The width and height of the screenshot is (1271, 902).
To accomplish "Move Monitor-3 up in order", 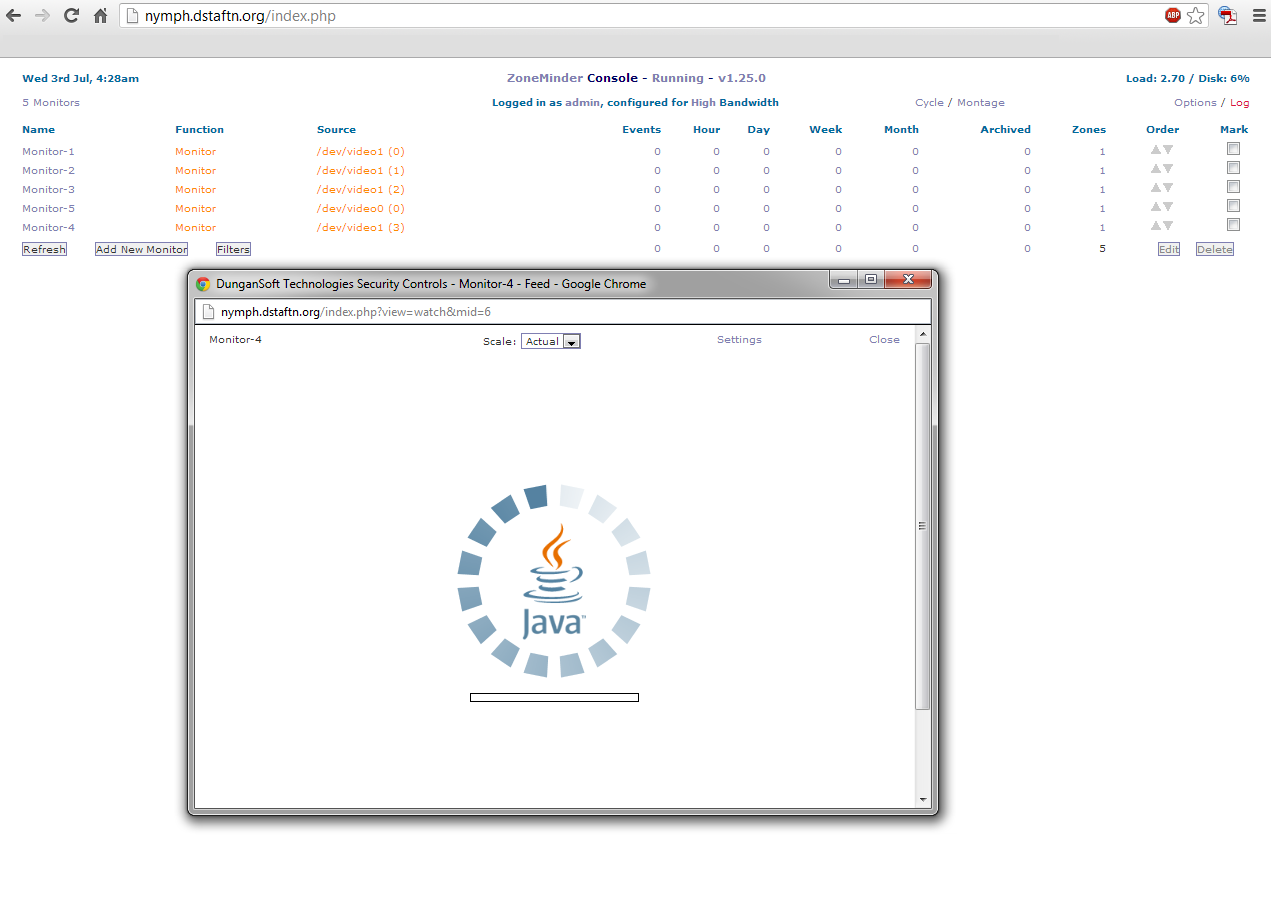I will coord(1155,188).
